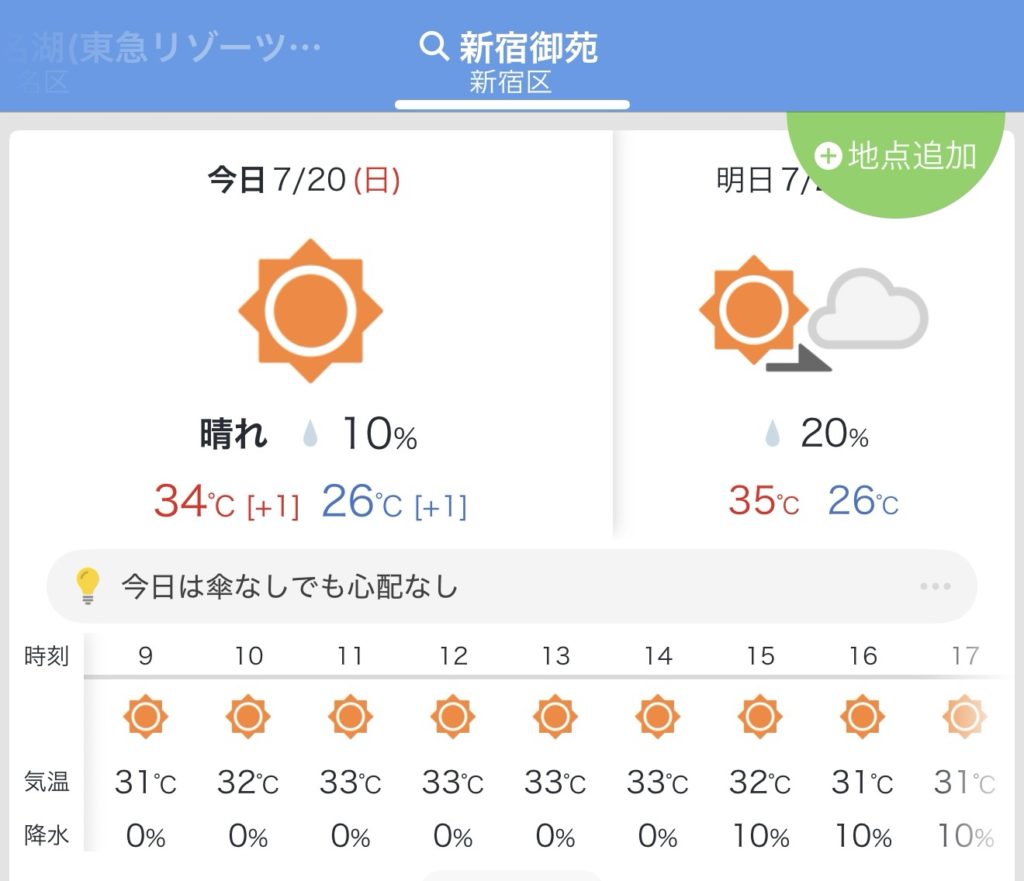
Task: Click the large sunny icon for today
Action: coord(311,310)
